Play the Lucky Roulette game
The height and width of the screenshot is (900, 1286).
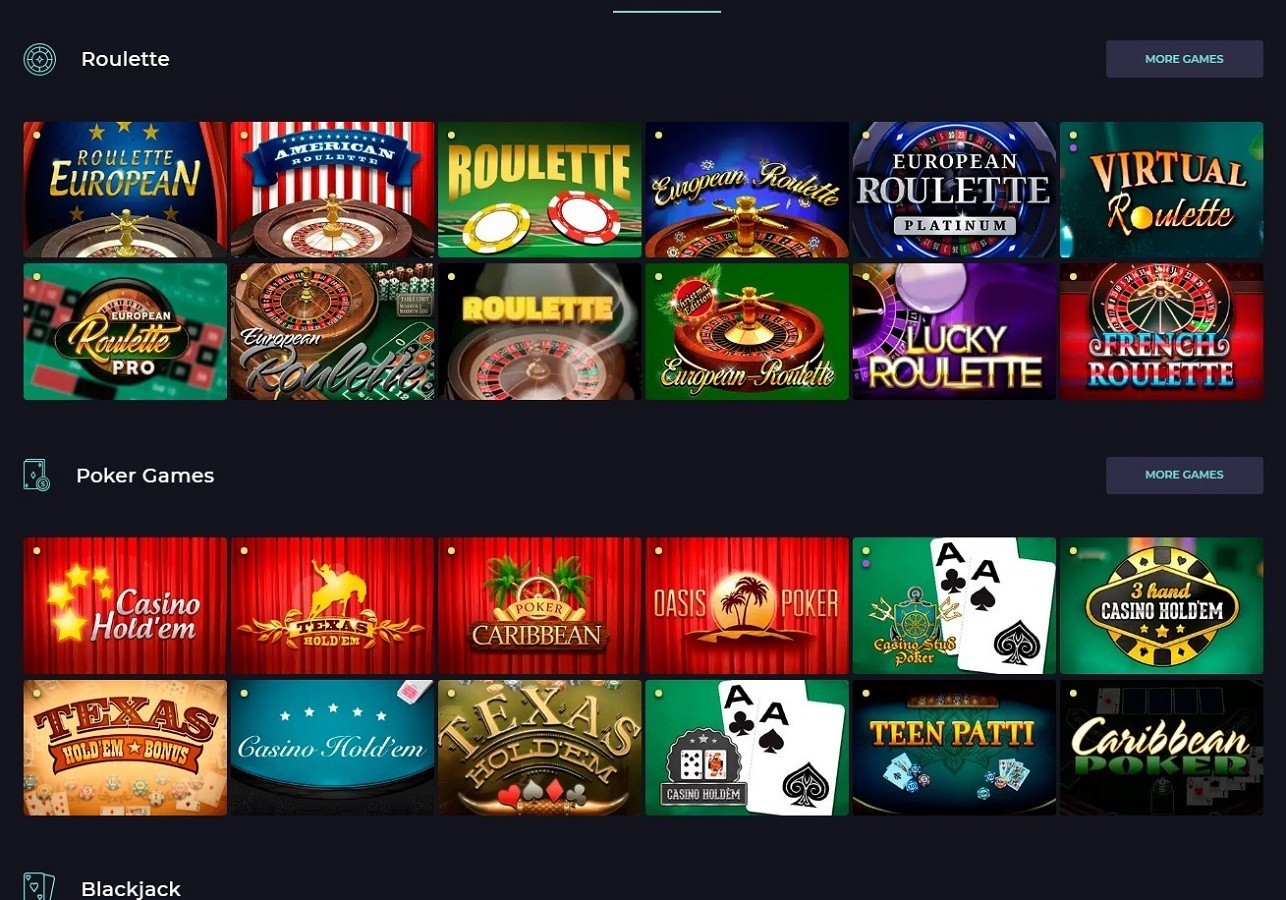[954, 331]
